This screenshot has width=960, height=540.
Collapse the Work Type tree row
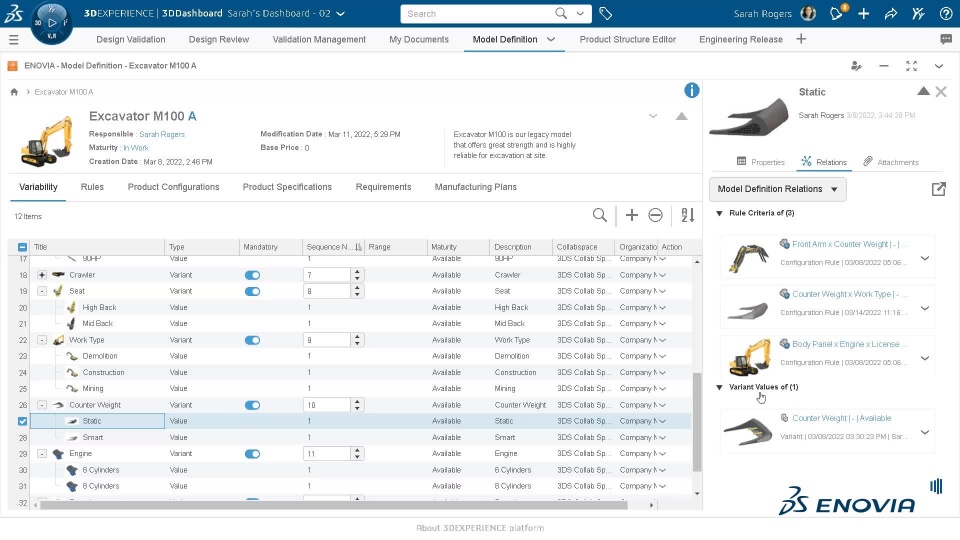42,340
